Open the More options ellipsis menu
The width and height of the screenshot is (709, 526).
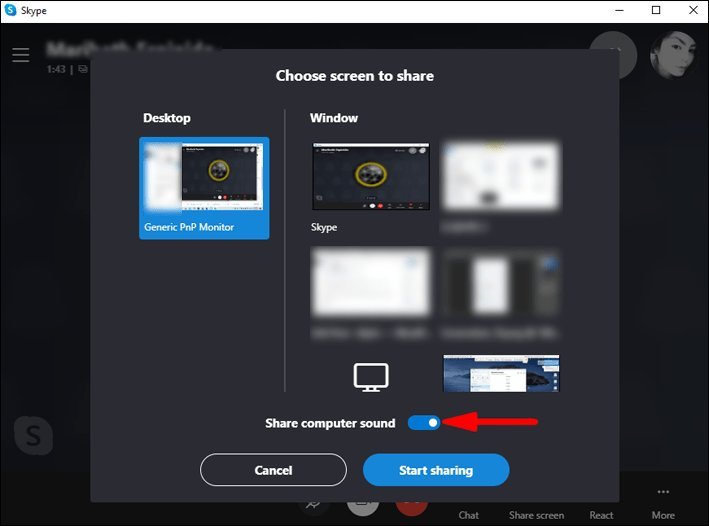point(663,492)
